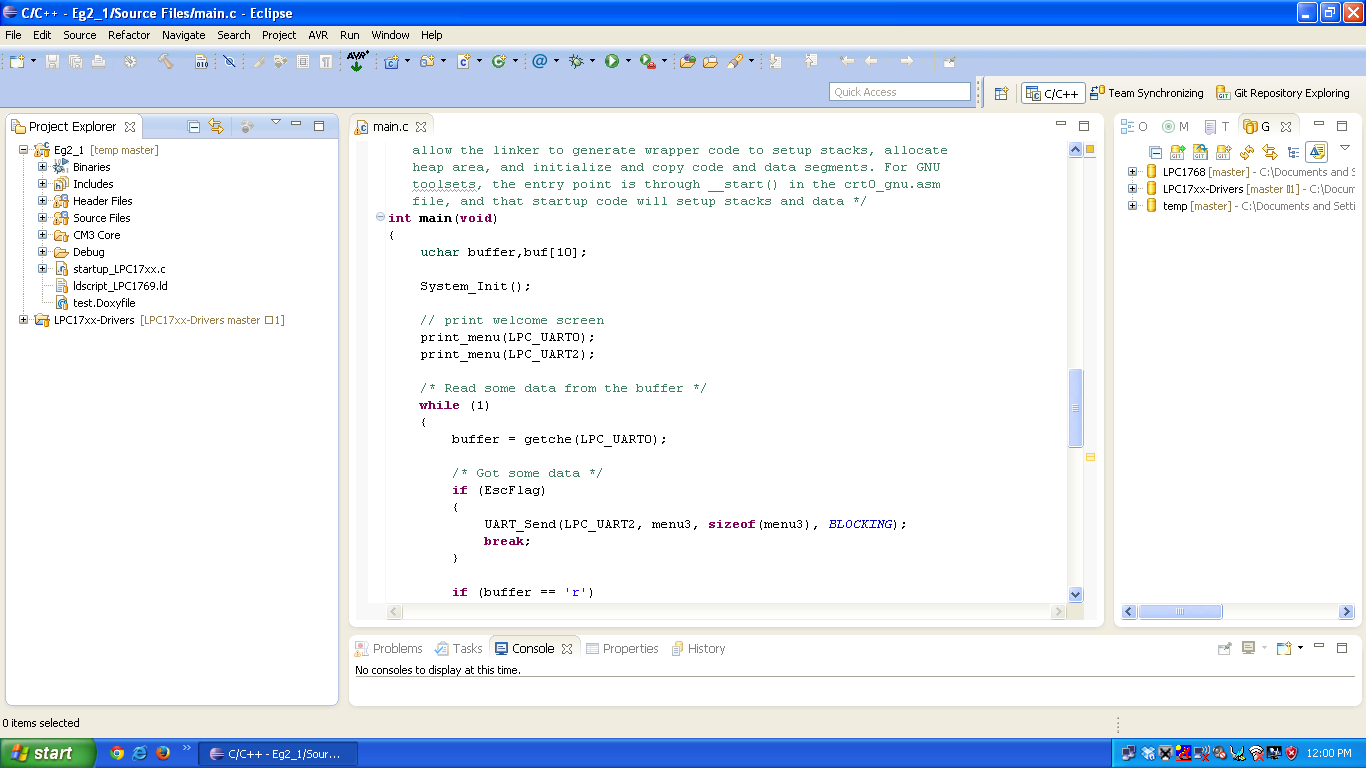
Task: Open the Run button dropdown arrow
Action: point(628,61)
